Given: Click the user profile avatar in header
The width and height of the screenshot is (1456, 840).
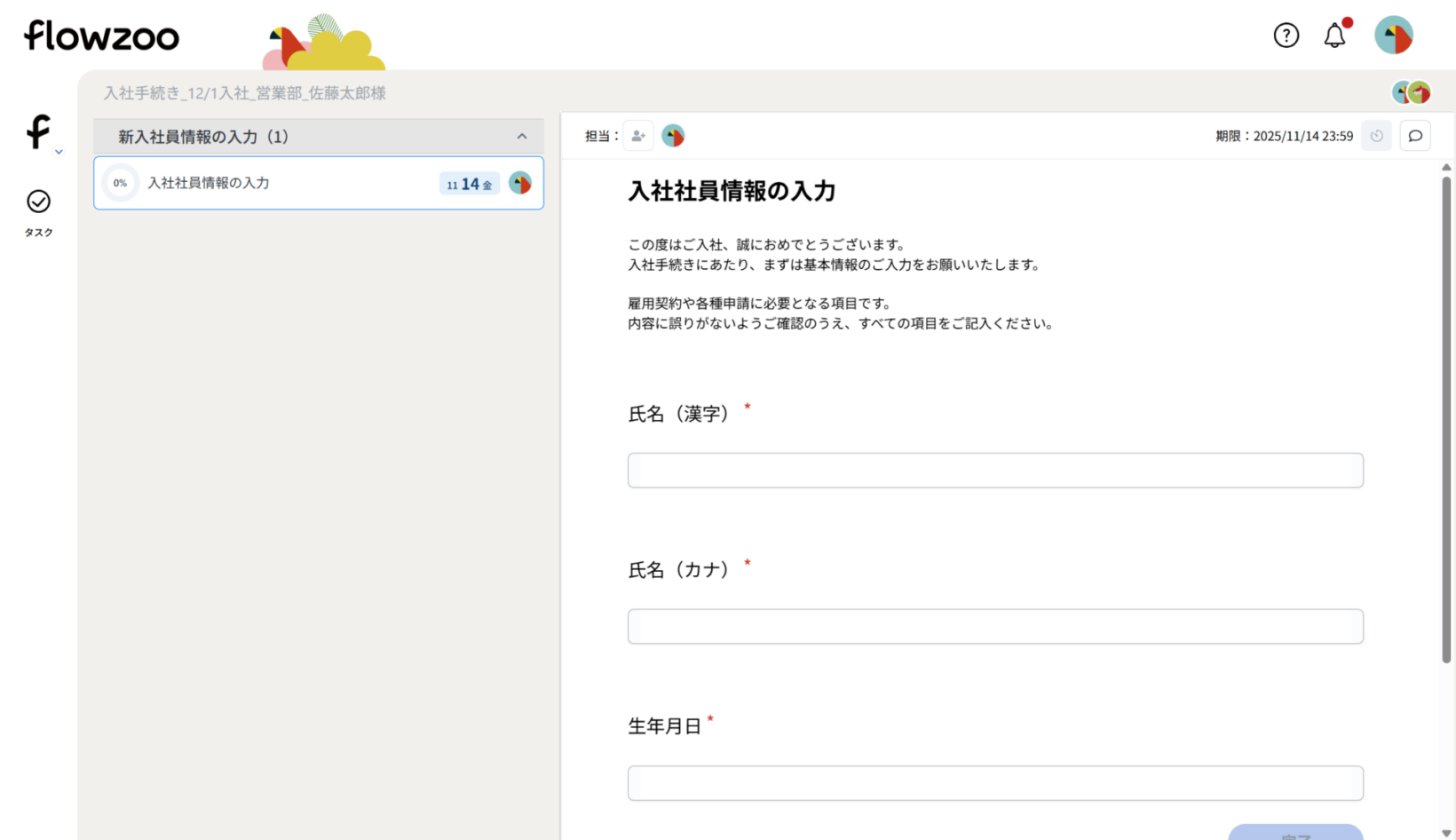Looking at the screenshot, I should (1393, 36).
